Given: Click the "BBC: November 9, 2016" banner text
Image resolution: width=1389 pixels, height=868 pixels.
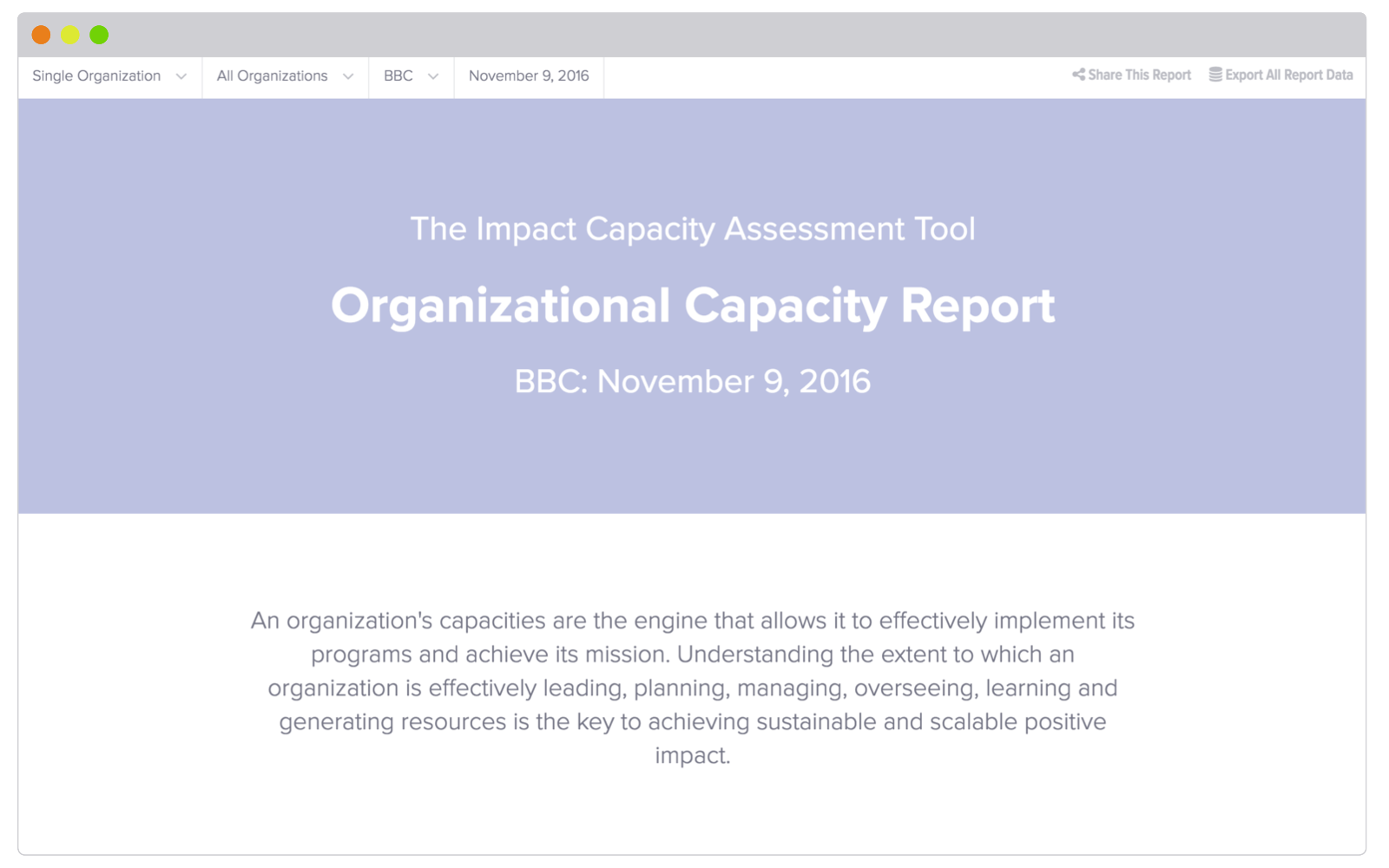Looking at the screenshot, I should [x=693, y=382].
